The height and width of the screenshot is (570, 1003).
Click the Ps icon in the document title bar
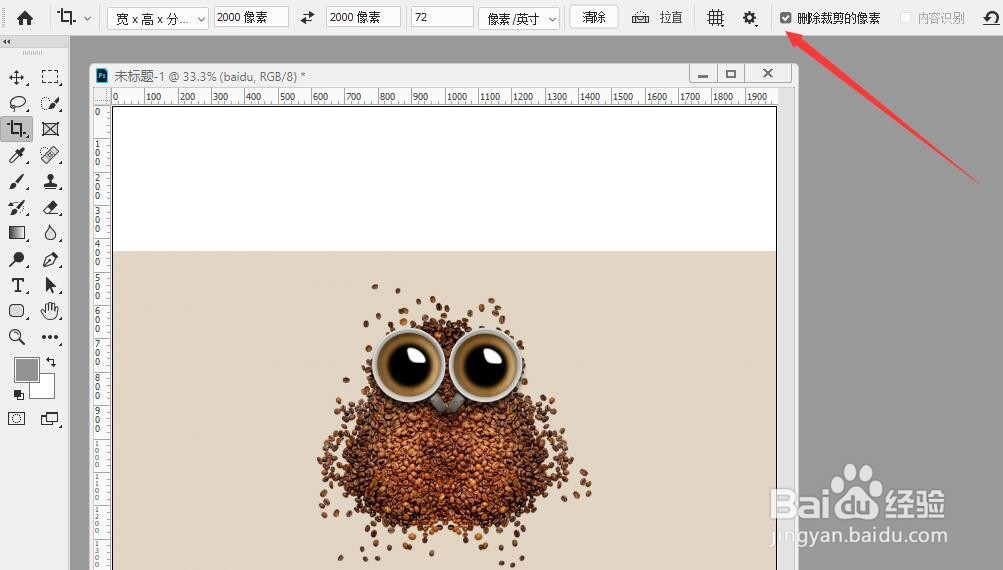point(102,76)
